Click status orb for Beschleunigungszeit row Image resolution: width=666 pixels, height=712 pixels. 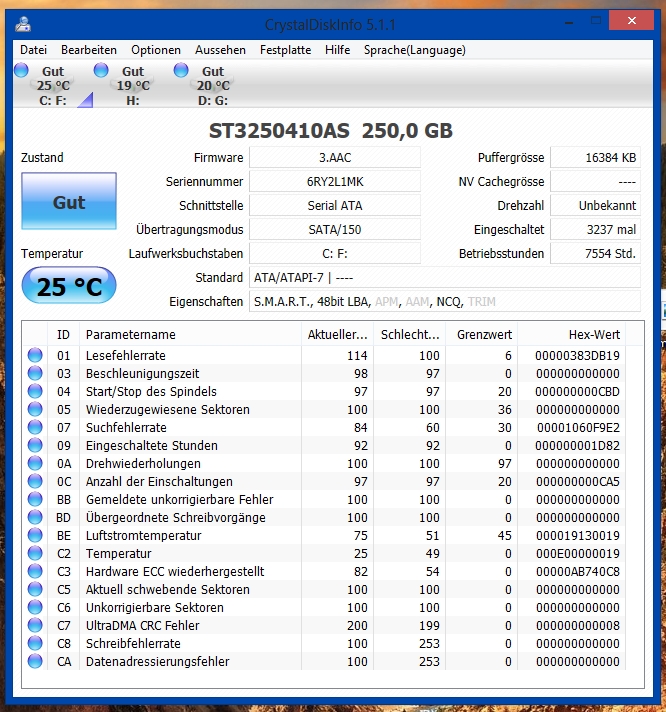click(35, 373)
